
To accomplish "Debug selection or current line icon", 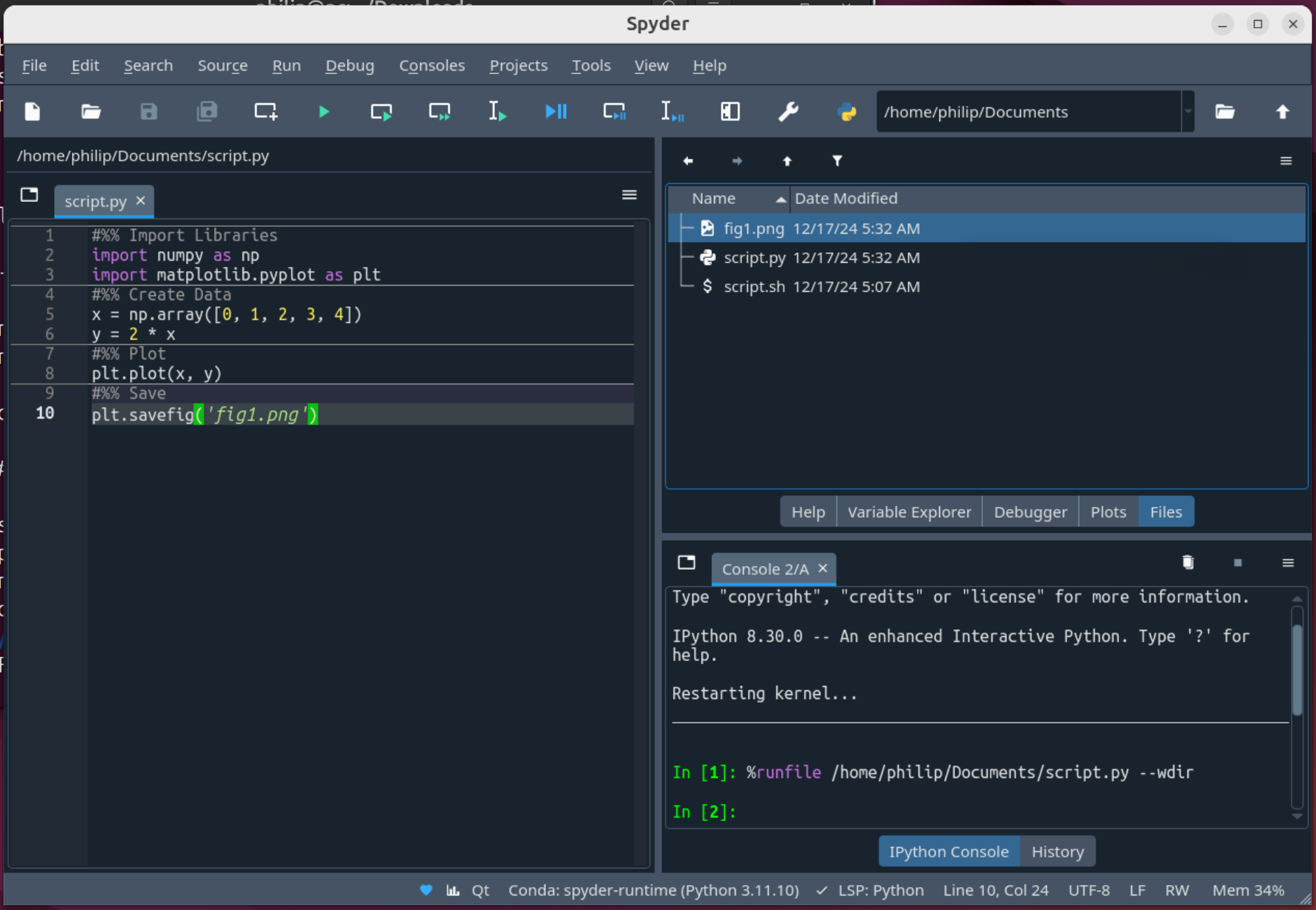I will [x=672, y=111].
